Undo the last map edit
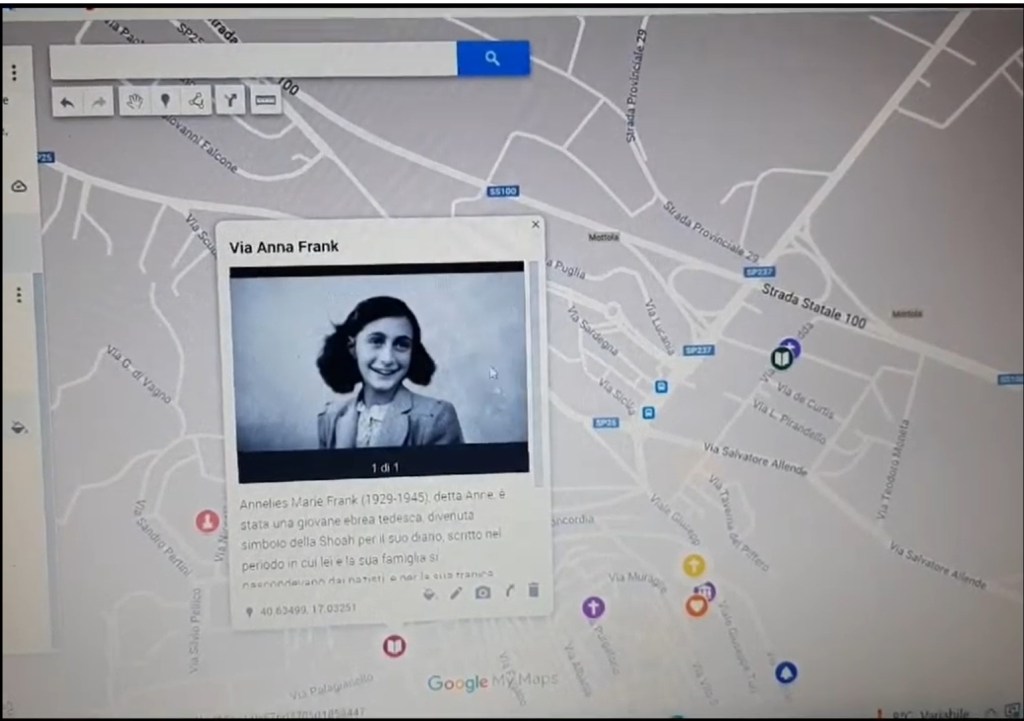Viewport: 1024px width, 721px height. point(68,101)
